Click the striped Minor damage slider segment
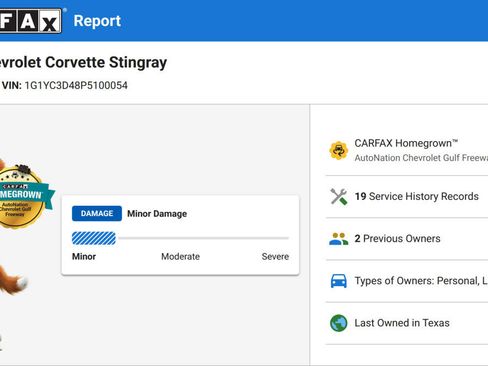Image resolution: width=488 pixels, height=366 pixels. (x=94, y=238)
